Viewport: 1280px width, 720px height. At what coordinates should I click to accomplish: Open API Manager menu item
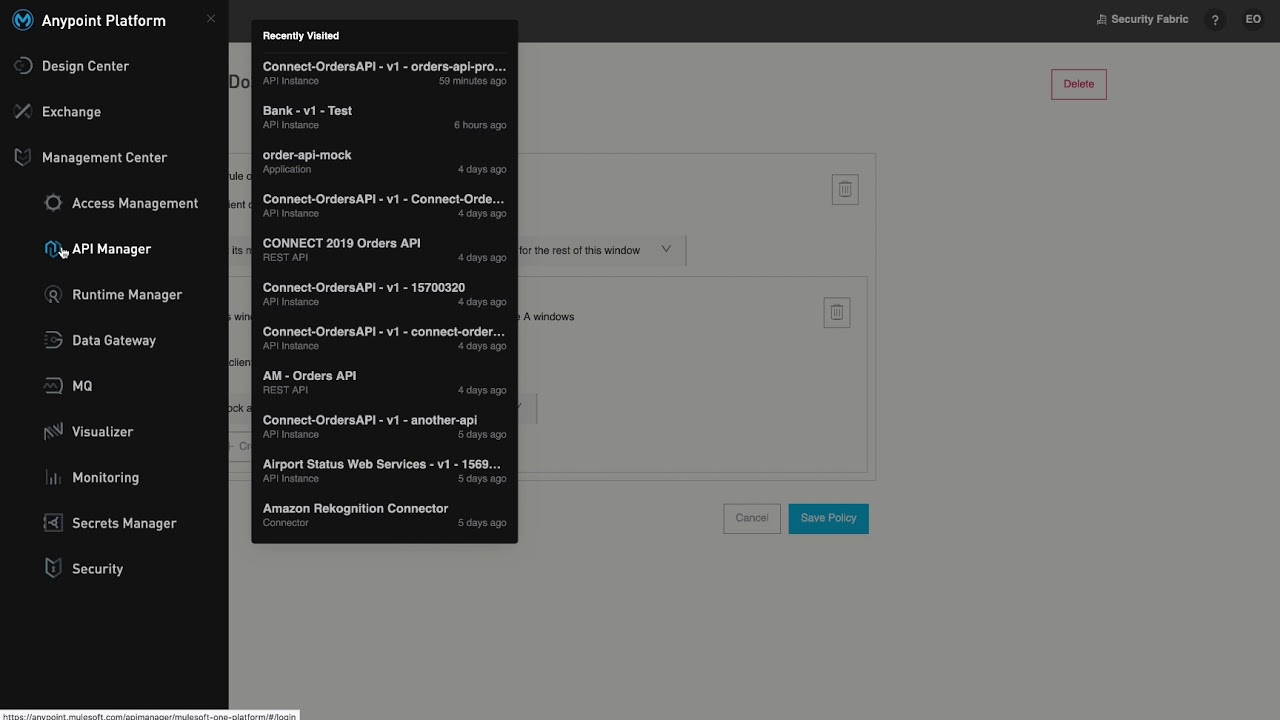tap(111, 249)
